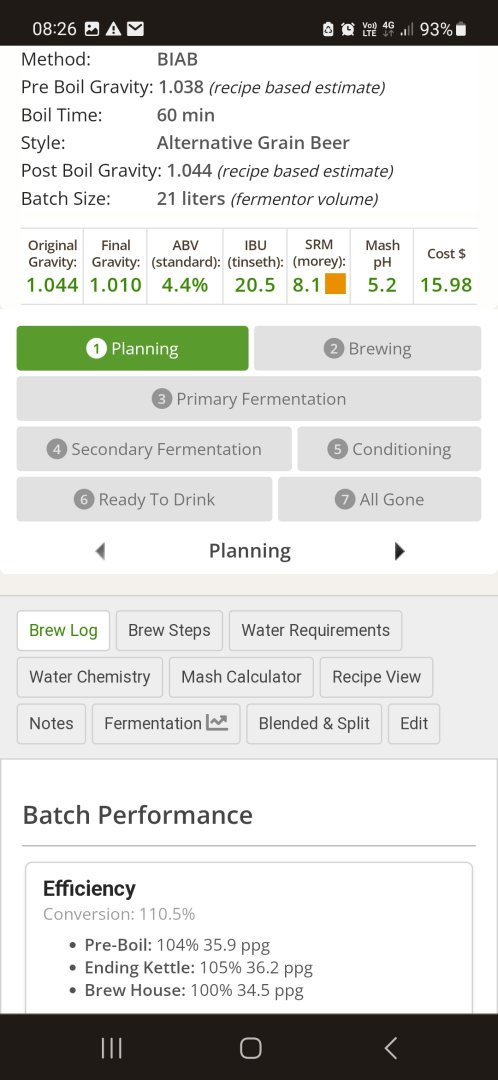This screenshot has width=498, height=1080.
Task: Tap Android home navigation icon
Action: (250, 1048)
